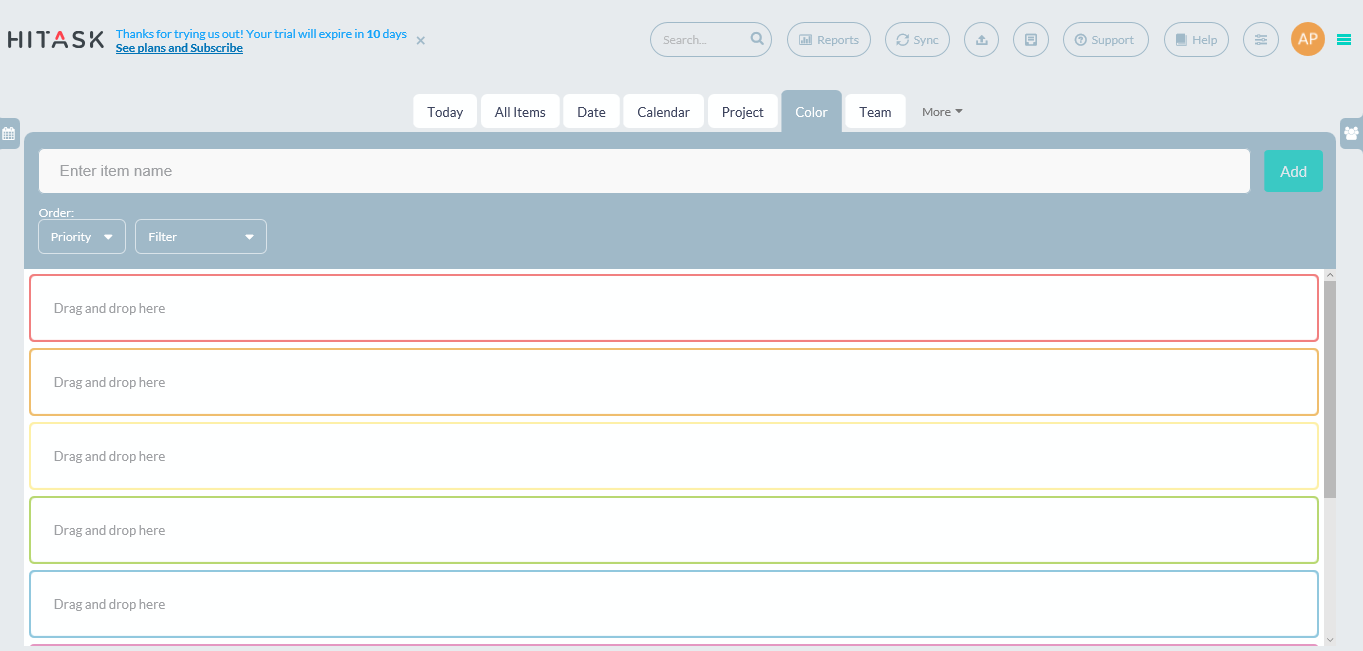Screen dimensions: 1363x651
Task: Open the settings sliders icon
Action: click(x=1260, y=40)
